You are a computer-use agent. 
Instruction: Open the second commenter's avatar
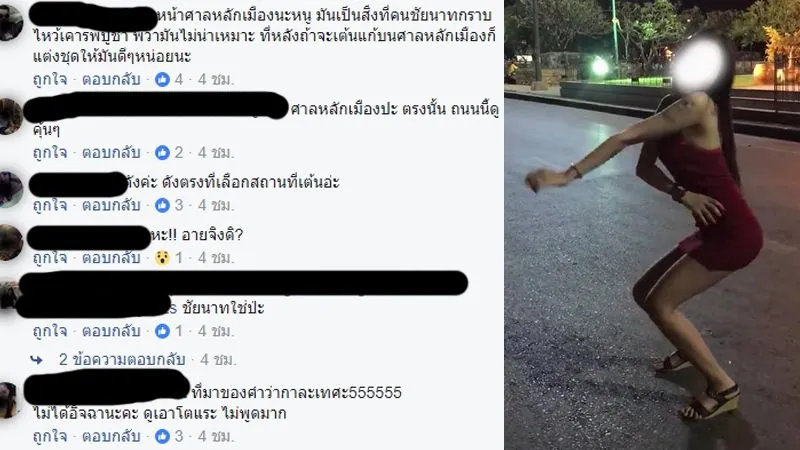10,117
